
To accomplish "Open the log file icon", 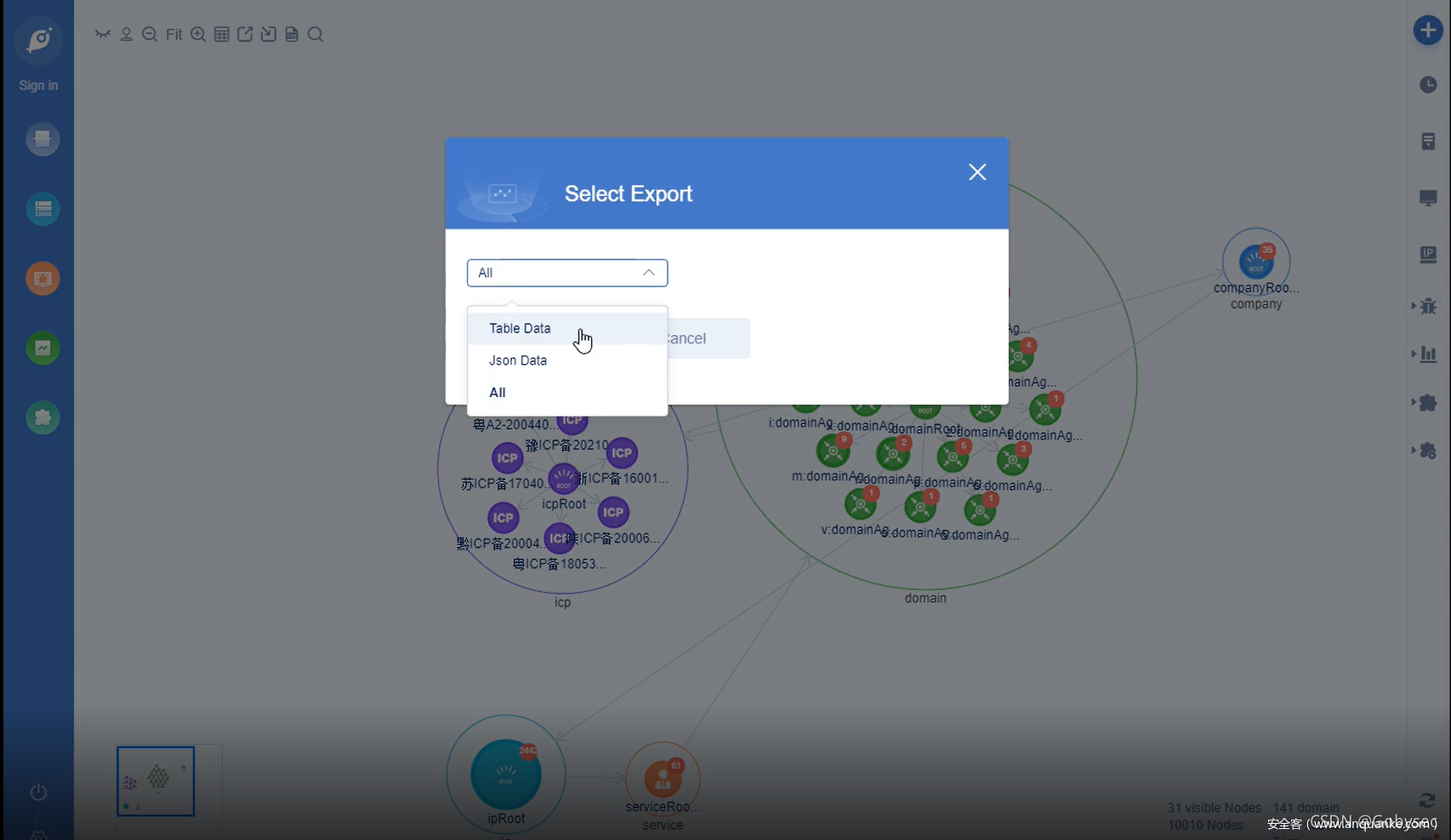I will (x=292, y=34).
